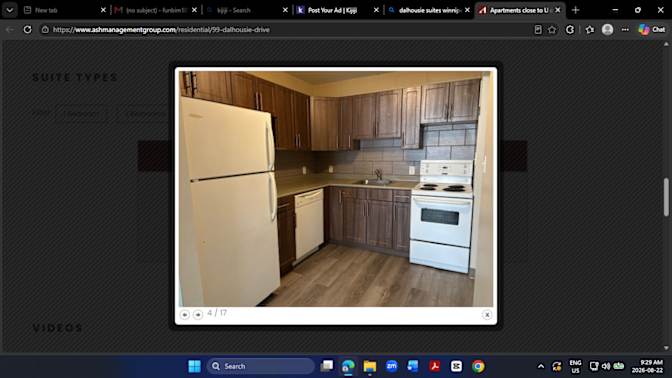Click scrollbar down arrow
672x378 pixels.
click(666, 348)
